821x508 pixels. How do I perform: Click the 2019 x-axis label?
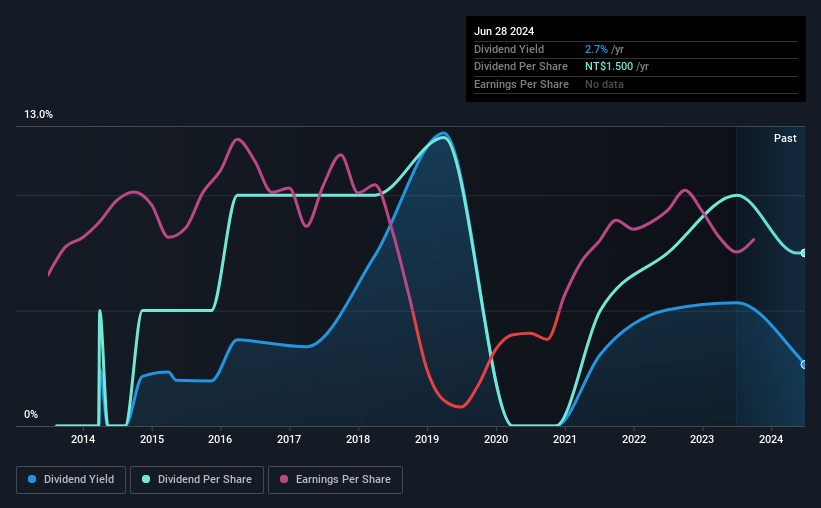[427, 439]
